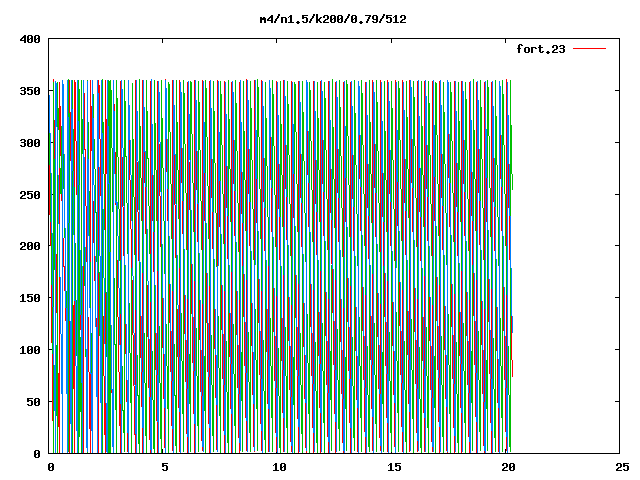Click the x-axis label 10
640x480 pixels.
279,467
